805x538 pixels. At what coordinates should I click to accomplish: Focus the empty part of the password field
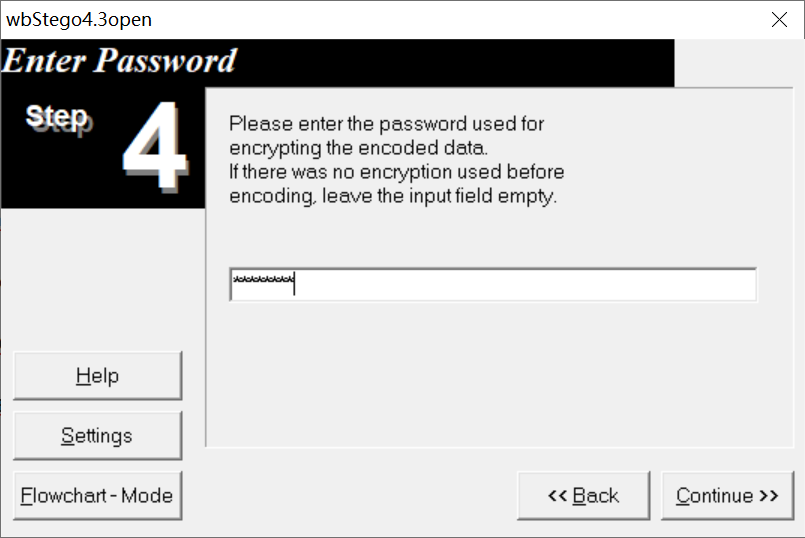pos(524,284)
